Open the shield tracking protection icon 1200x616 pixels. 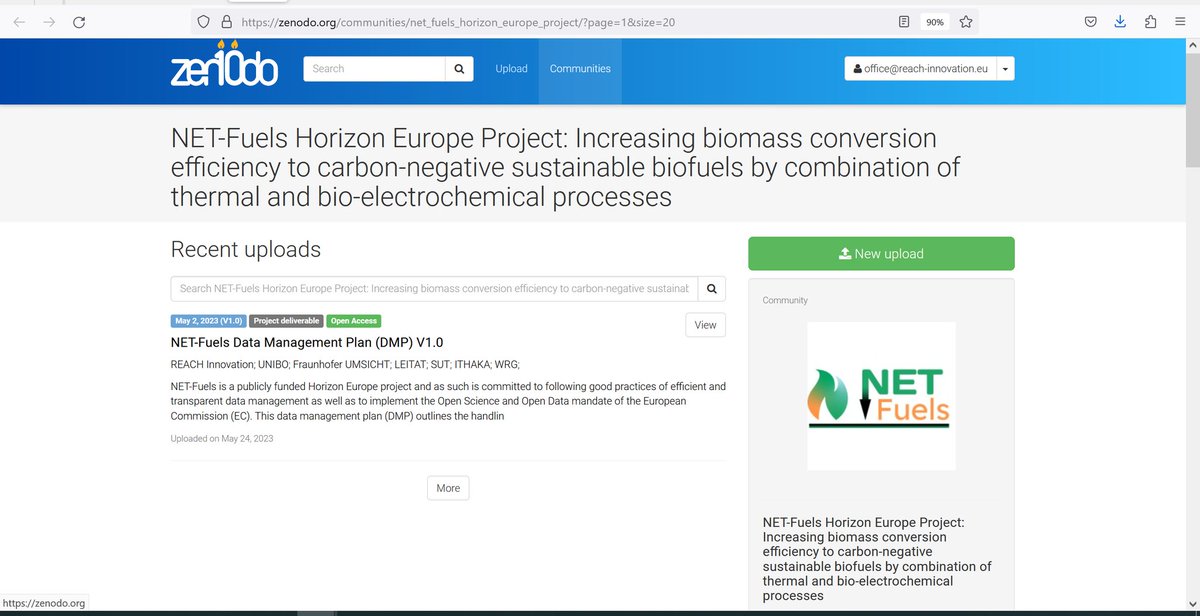203,21
